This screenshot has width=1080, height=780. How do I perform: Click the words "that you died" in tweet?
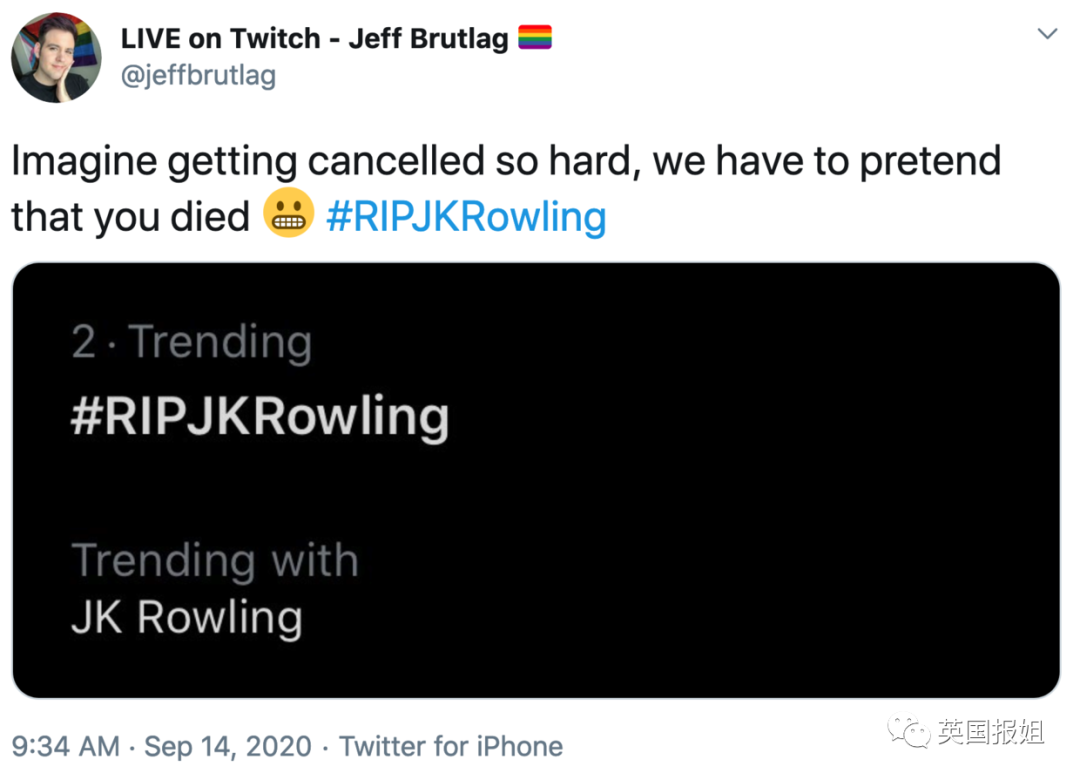(130, 216)
